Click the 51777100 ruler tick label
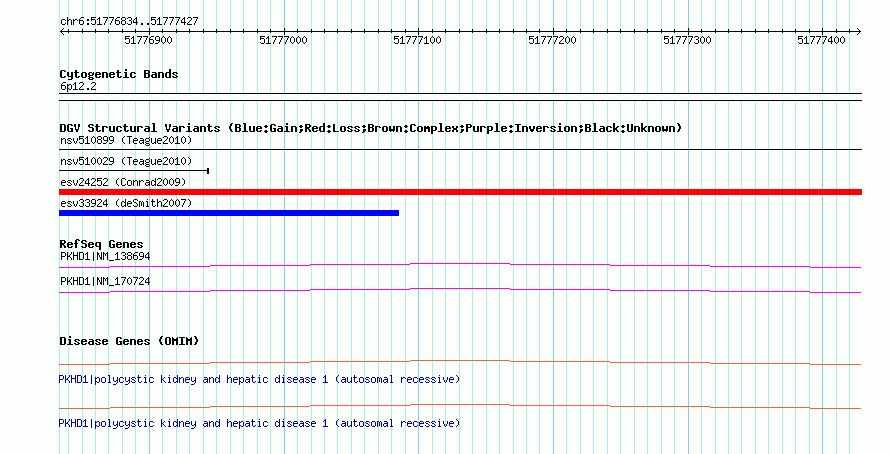 click(417, 40)
